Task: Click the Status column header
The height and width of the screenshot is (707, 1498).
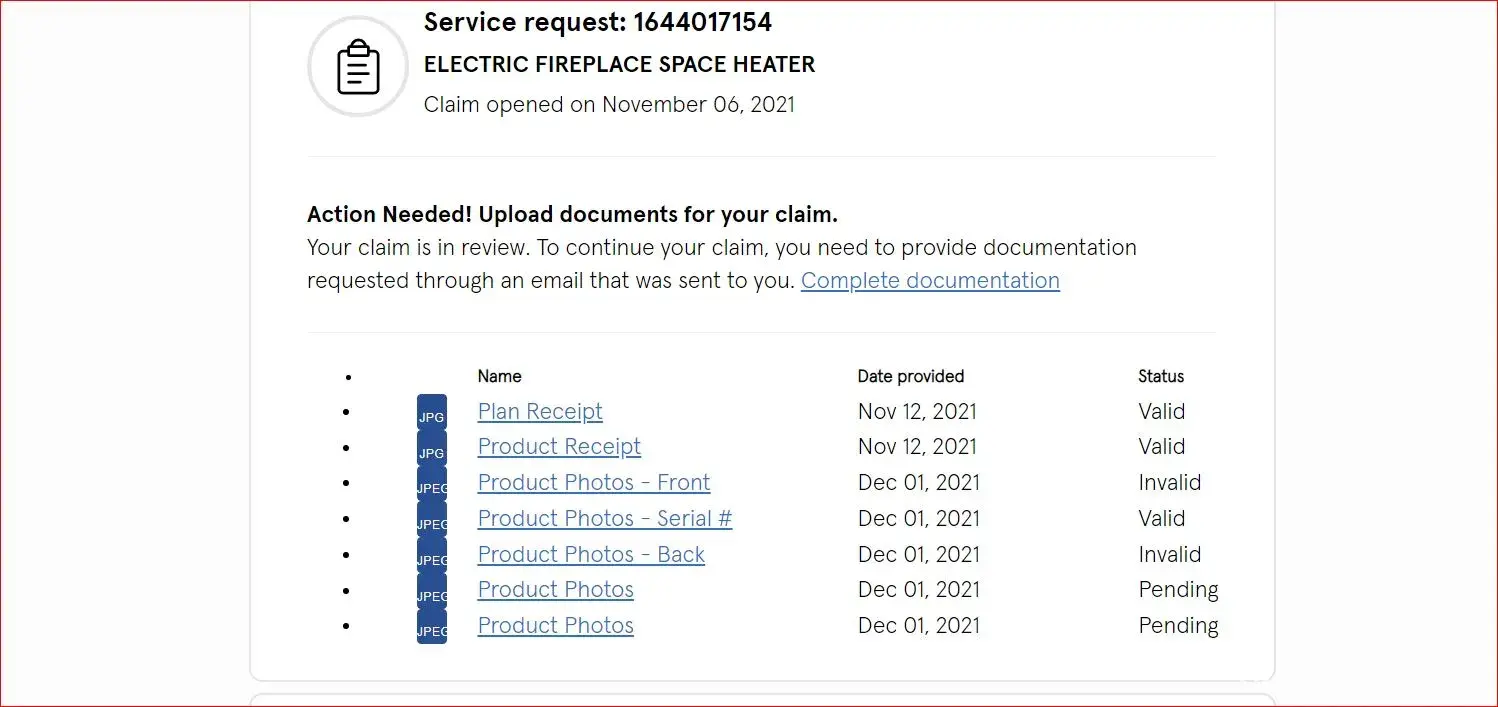Action: 1161,377
